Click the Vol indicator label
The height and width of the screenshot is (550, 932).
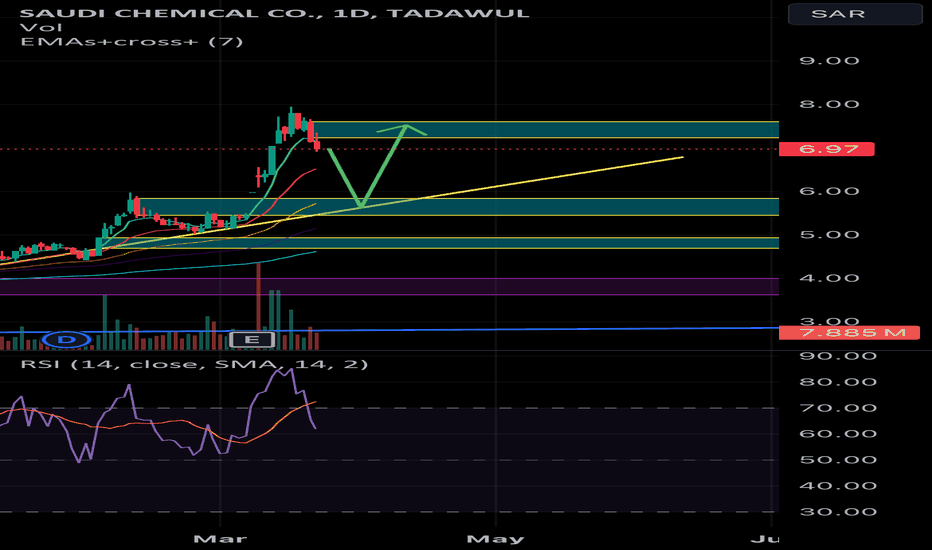(41, 27)
